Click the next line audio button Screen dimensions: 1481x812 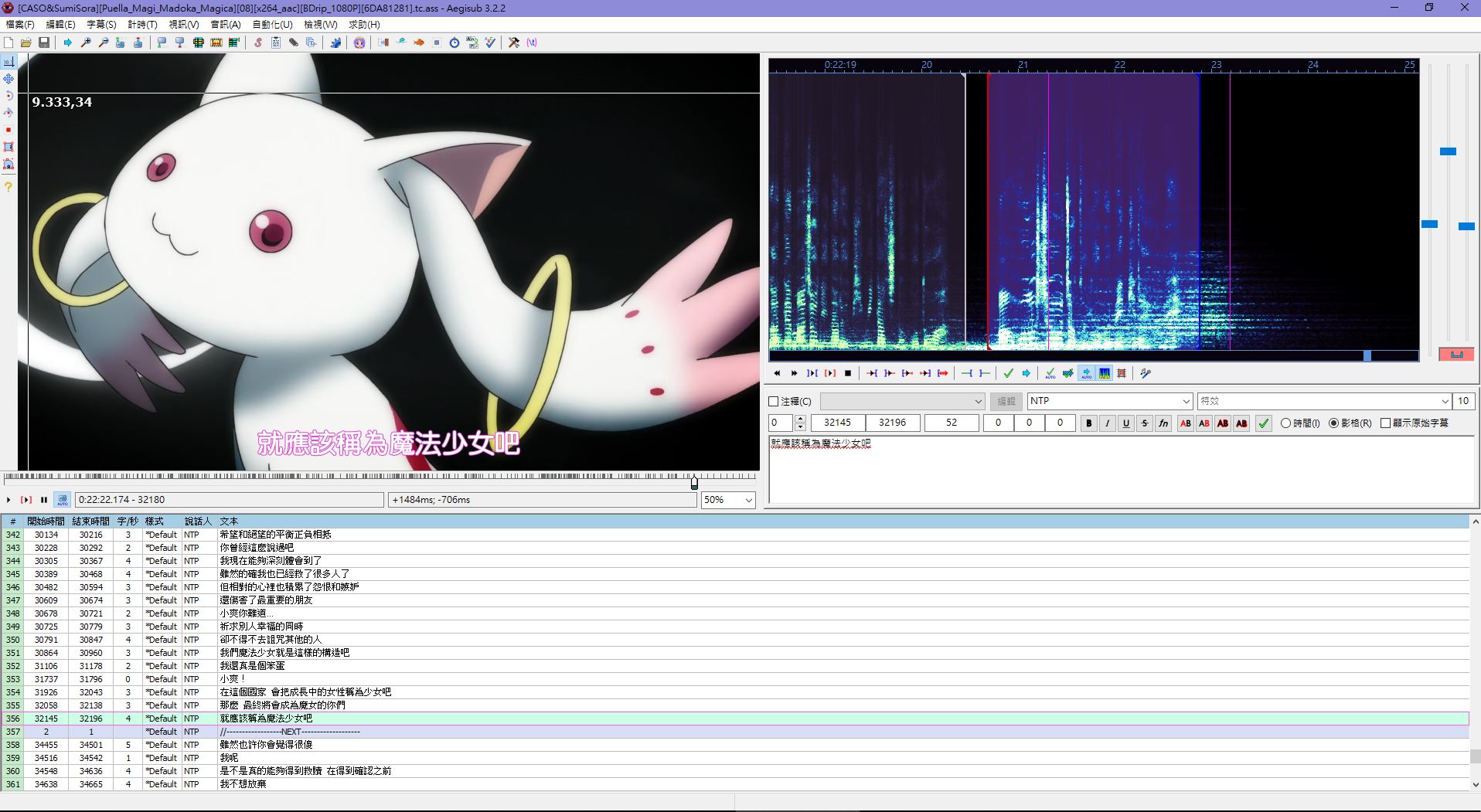tap(794, 373)
